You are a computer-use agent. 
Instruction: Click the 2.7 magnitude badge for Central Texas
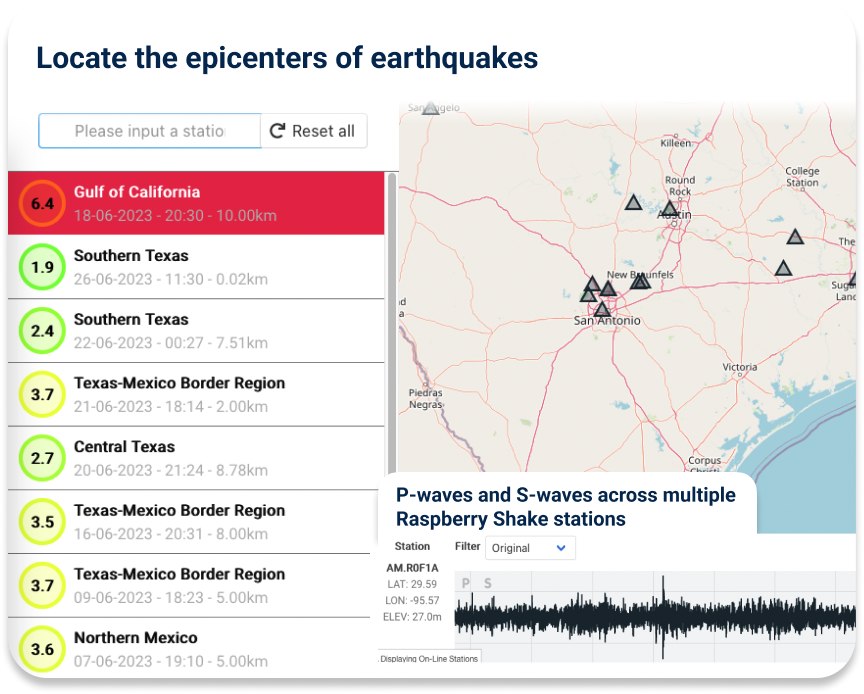click(41, 458)
